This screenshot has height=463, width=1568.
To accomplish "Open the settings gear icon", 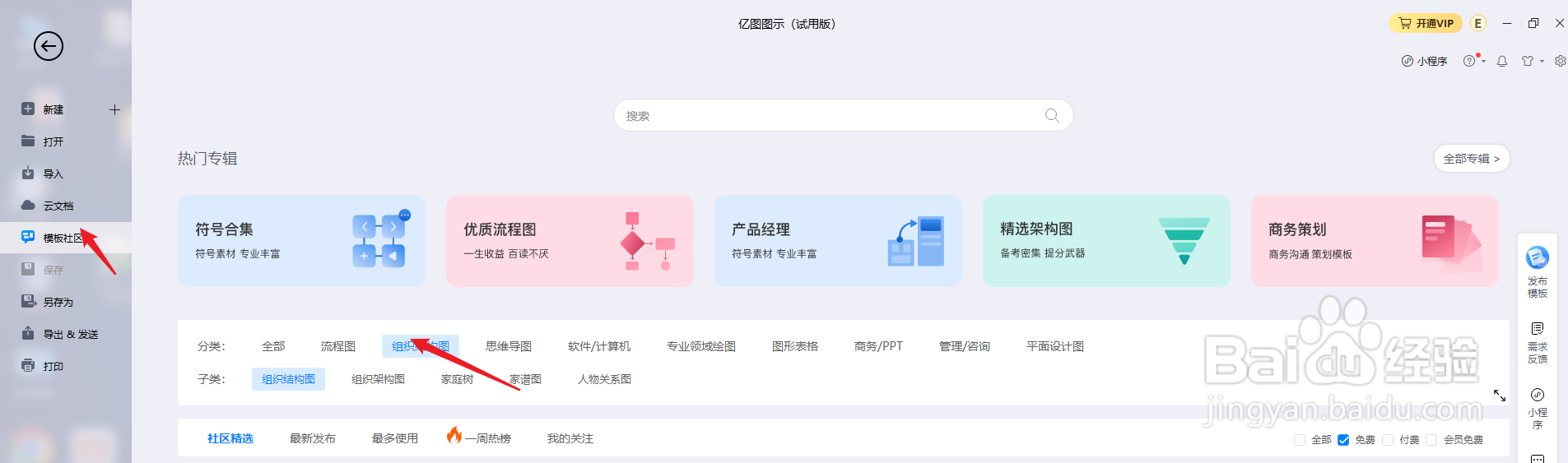I will 1560,61.
